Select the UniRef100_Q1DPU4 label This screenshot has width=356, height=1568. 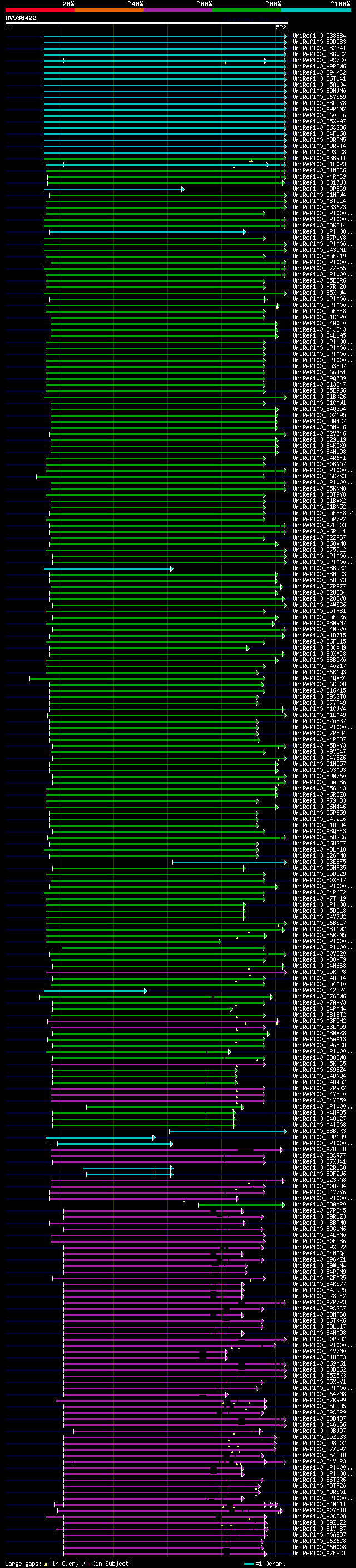tap(319, 825)
